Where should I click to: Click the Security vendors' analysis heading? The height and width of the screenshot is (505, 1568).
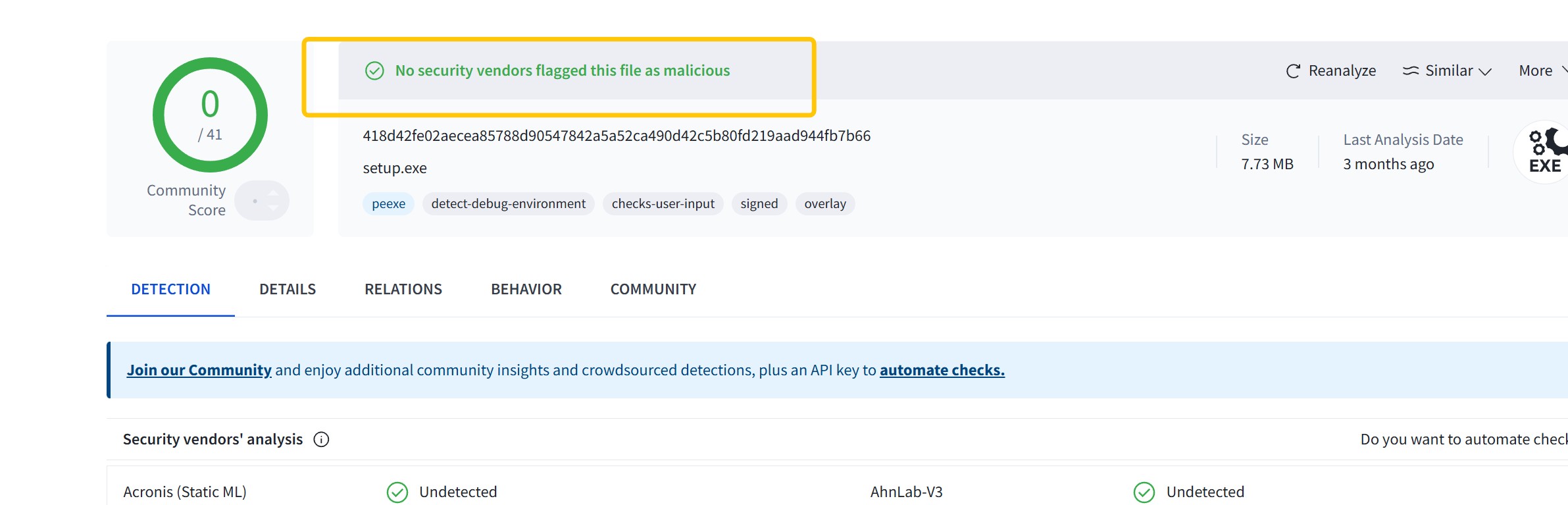pos(213,439)
